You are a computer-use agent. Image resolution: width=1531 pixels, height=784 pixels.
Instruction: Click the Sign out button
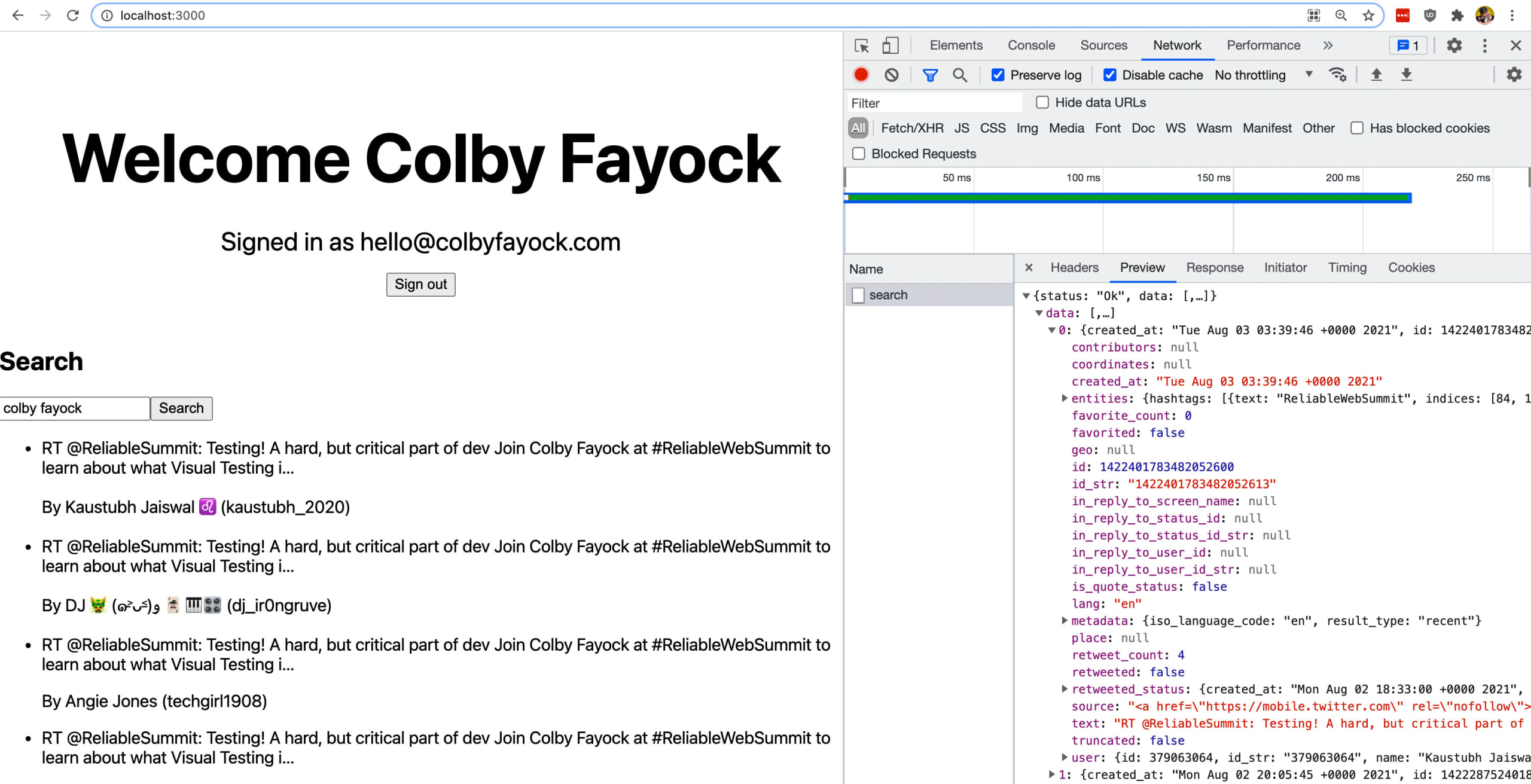[x=420, y=284]
